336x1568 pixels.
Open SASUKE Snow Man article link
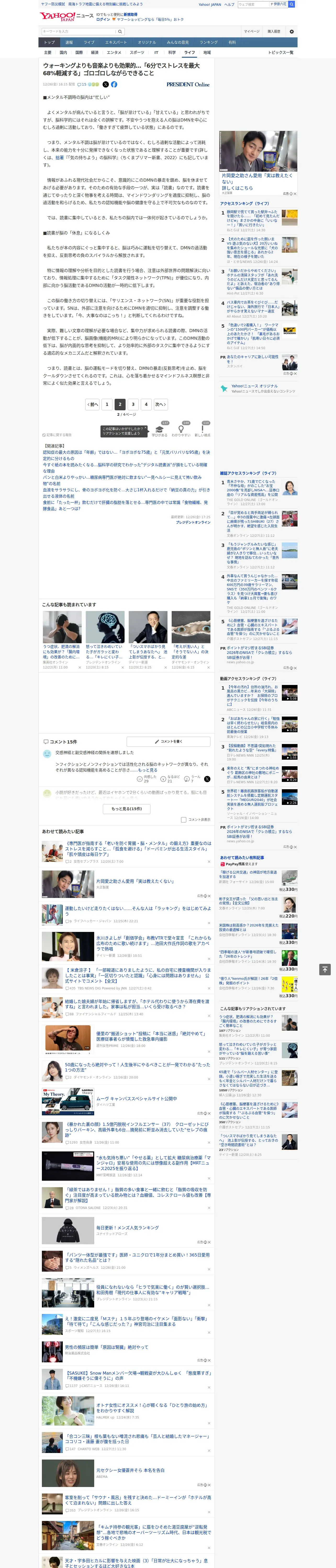(138, 1376)
